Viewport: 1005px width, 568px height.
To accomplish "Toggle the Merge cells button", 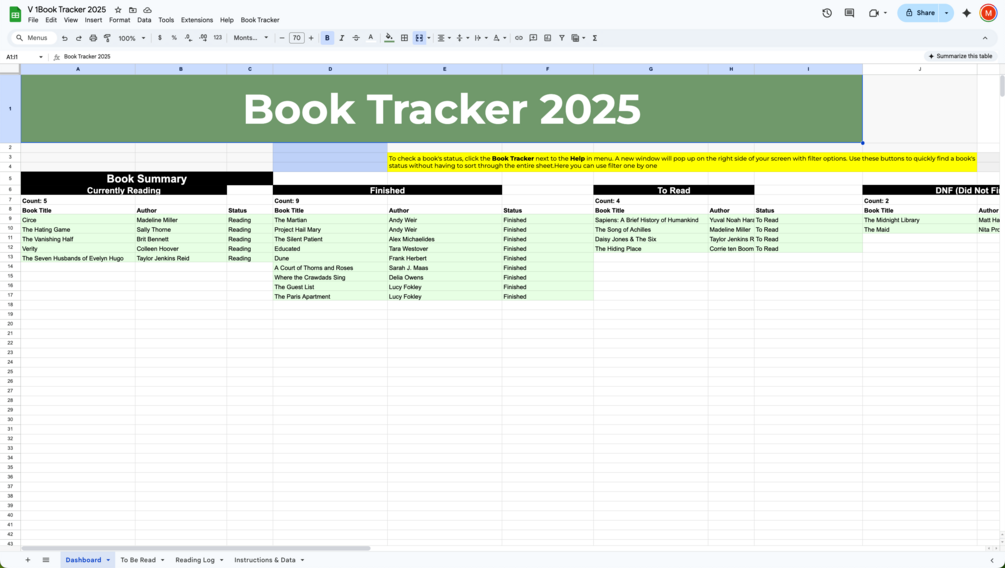I will 419,38.
